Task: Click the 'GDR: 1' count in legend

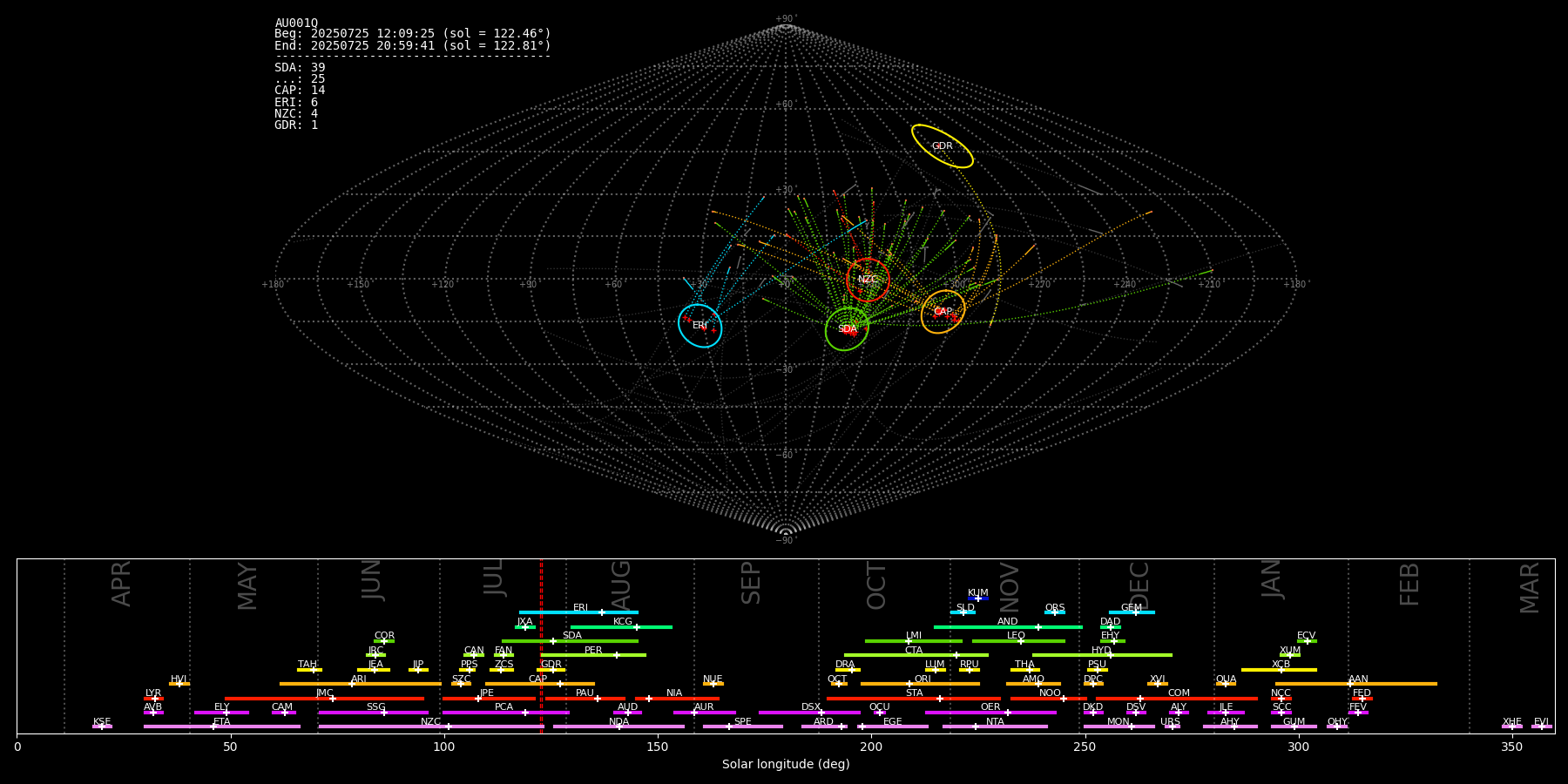Action: (296, 125)
